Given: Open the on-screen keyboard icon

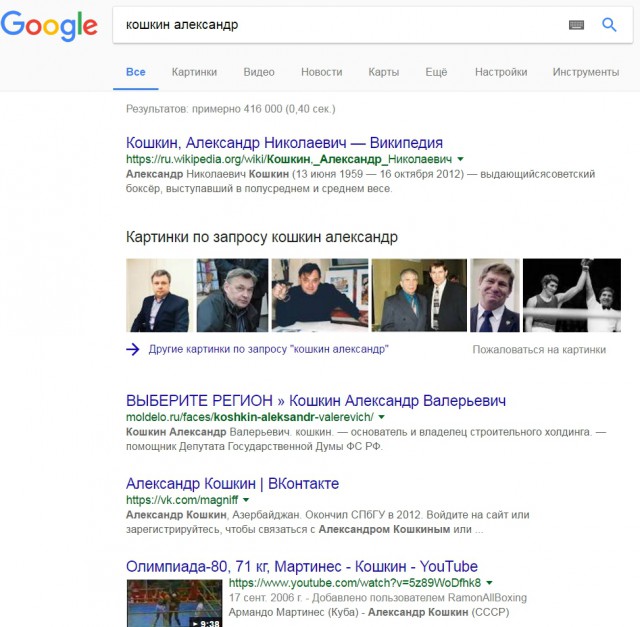Looking at the screenshot, I should 576,25.
